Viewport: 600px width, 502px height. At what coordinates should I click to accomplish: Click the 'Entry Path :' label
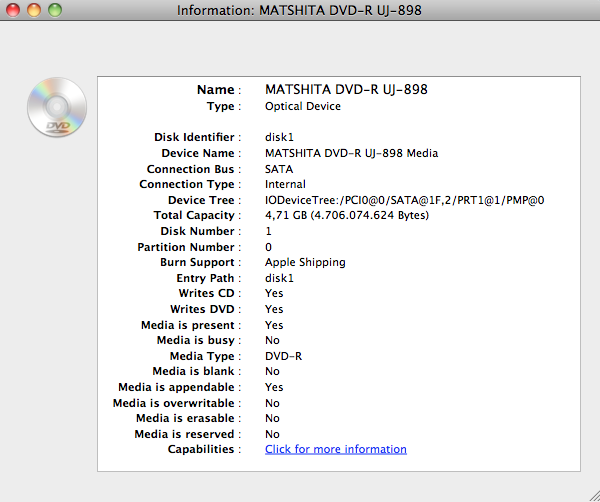209,278
